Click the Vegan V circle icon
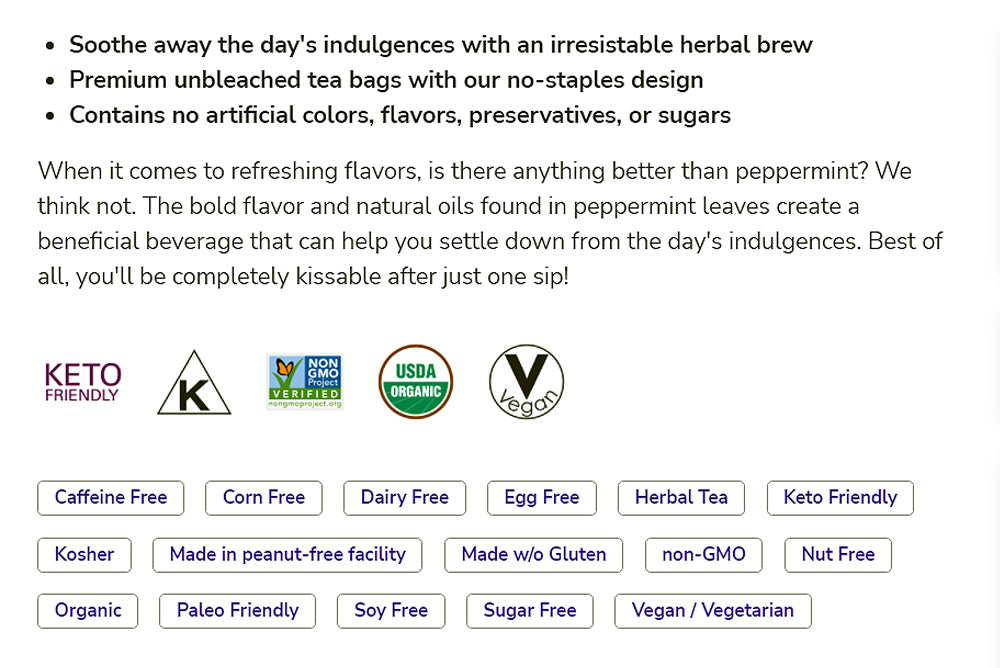Image resolution: width=1000 pixels, height=668 pixels. (x=526, y=382)
